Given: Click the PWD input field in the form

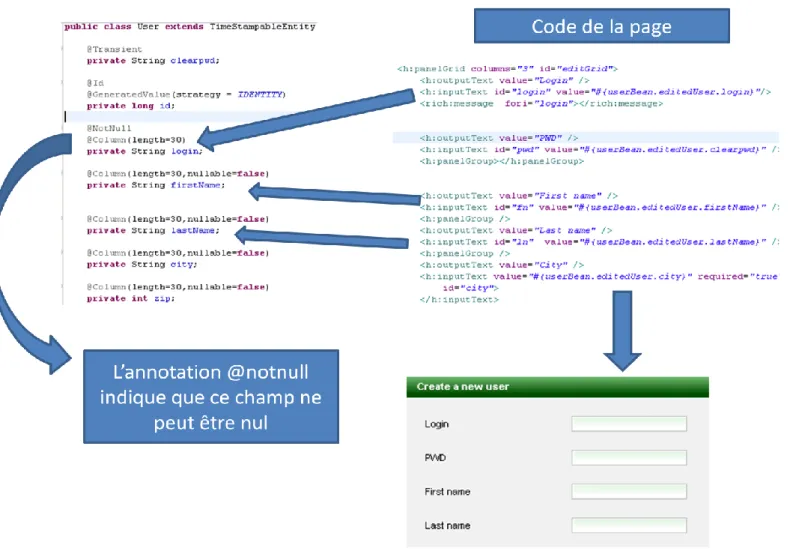Looking at the screenshot, I should tap(629, 457).
